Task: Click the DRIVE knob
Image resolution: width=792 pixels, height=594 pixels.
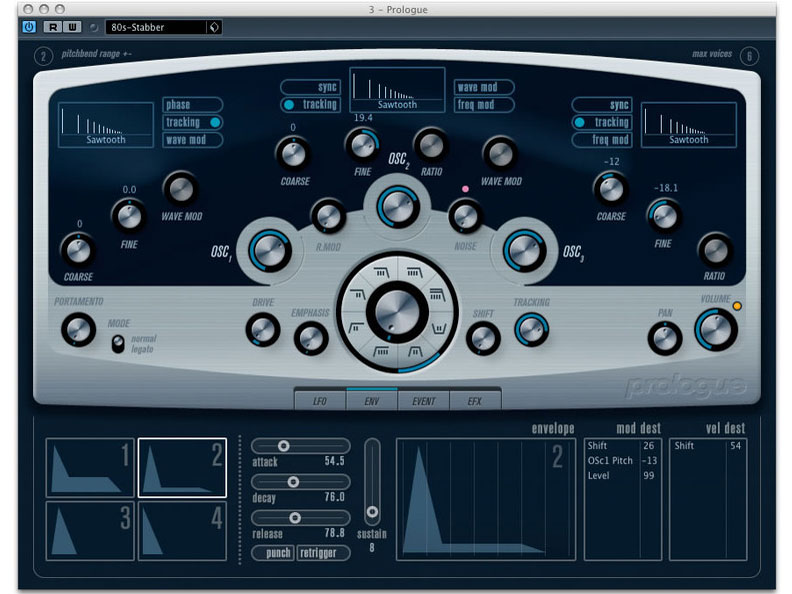Action: click(263, 330)
